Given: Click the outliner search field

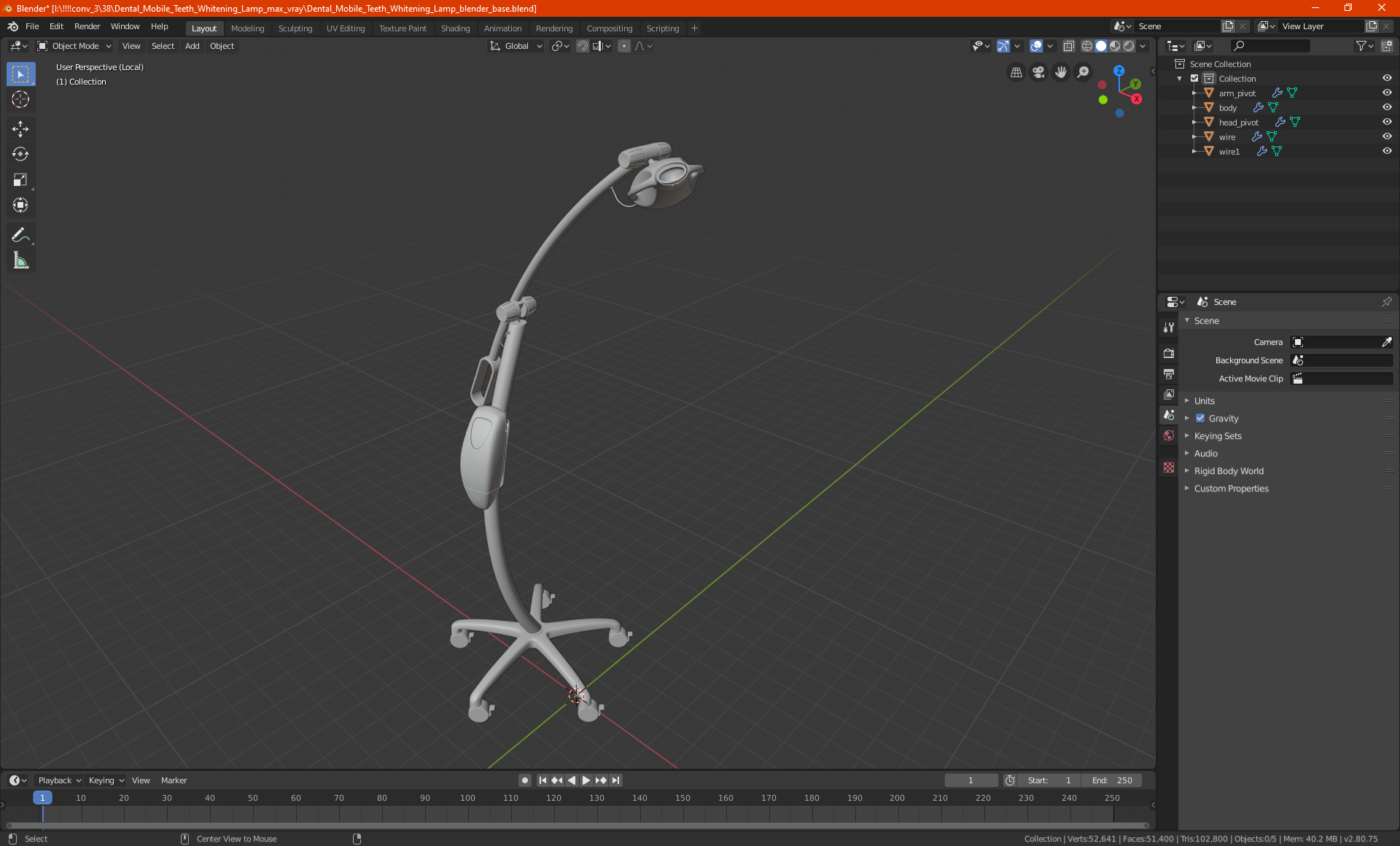Looking at the screenshot, I should [x=1269, y=46].
